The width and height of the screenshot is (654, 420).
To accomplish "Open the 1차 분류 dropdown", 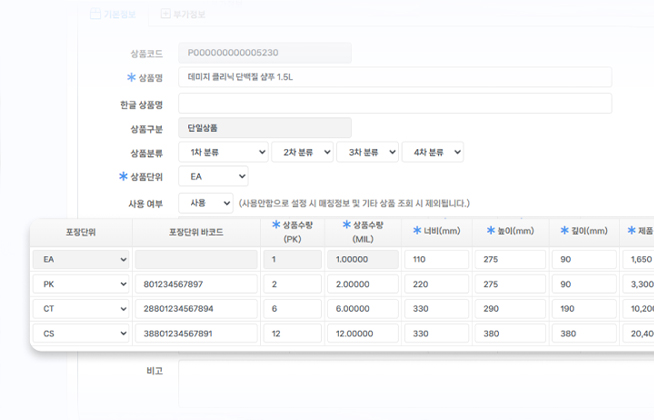I will click(x=224, y=152).
